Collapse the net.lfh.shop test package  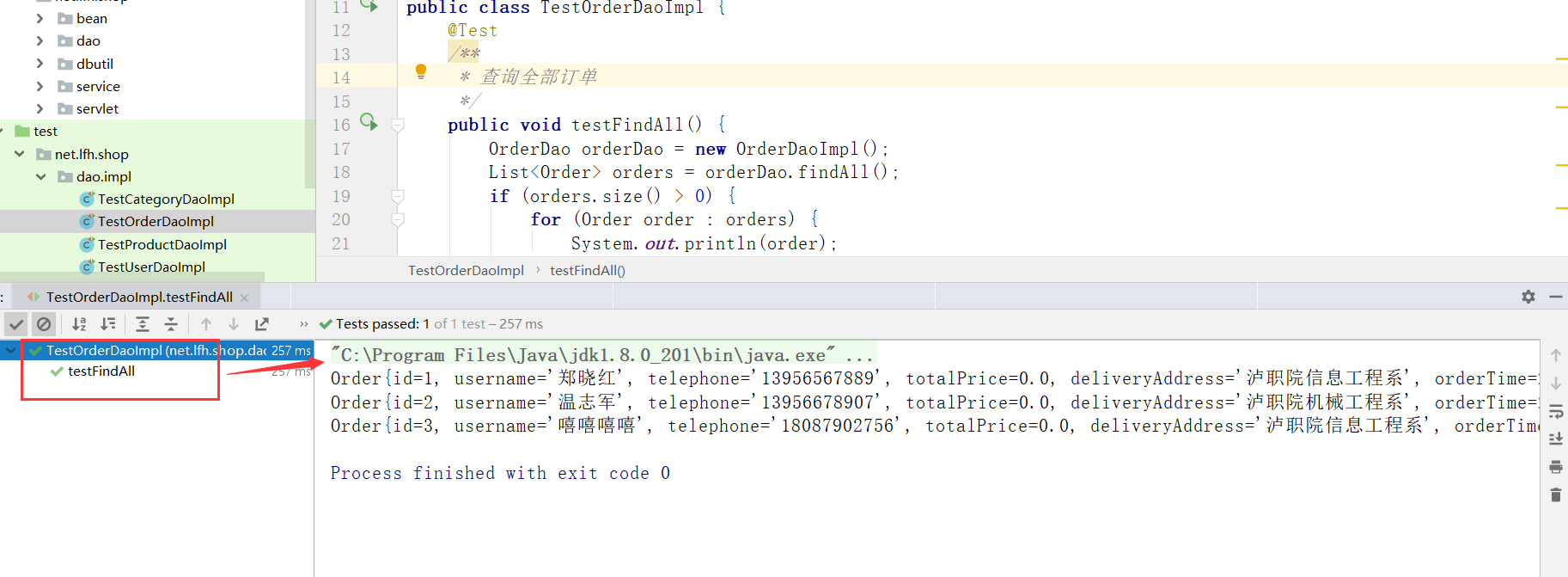pos(19,154)
